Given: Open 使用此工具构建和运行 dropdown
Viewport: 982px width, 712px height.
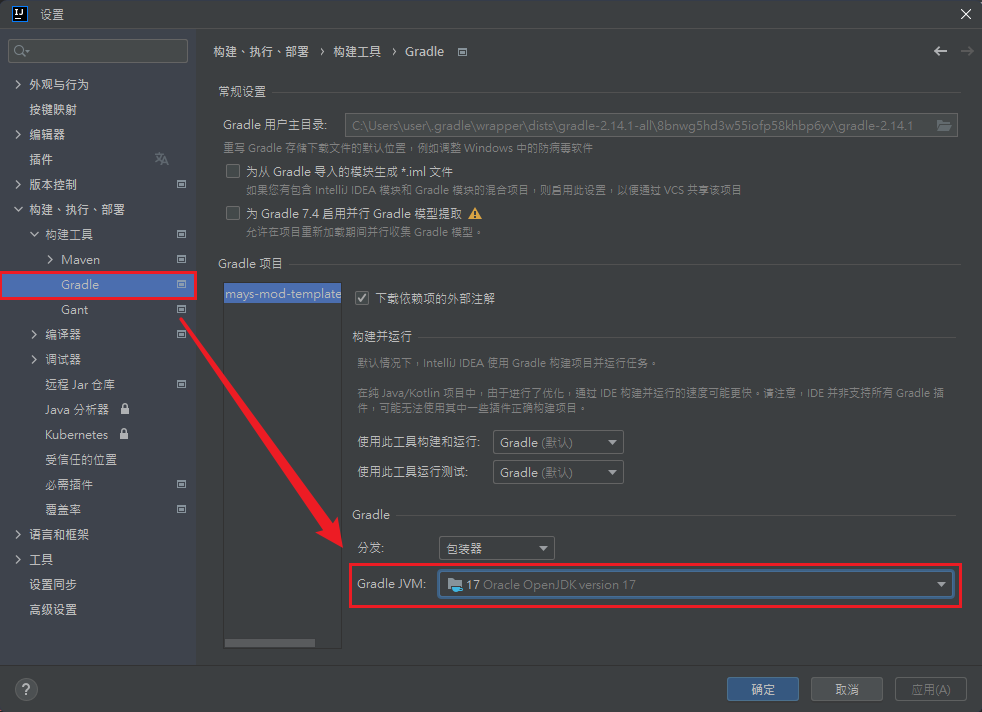Looking at the screenshot, I should [558, 442].
